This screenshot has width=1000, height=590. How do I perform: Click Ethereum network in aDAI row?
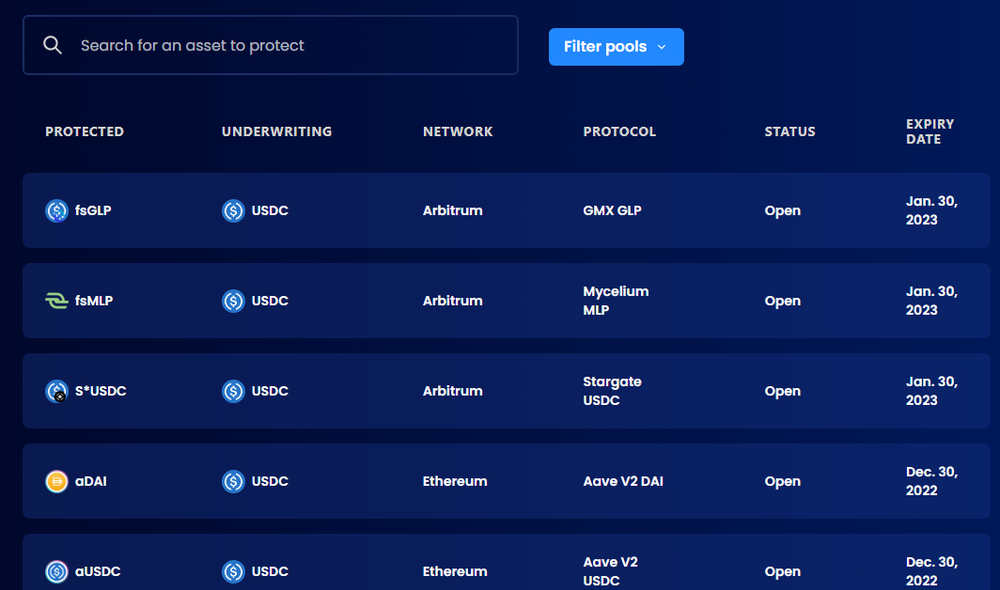pos(455,482)
